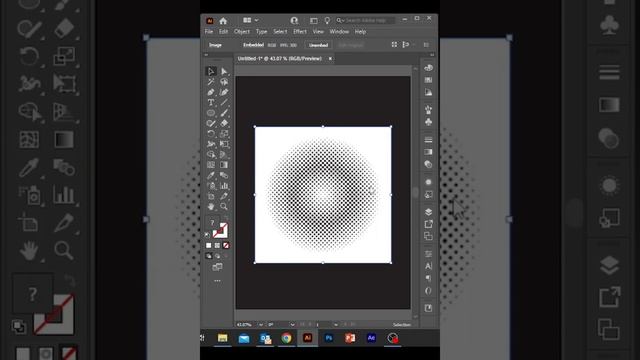Open the Effect menu
Screen dimensions: 640x360
pos(300,31)
